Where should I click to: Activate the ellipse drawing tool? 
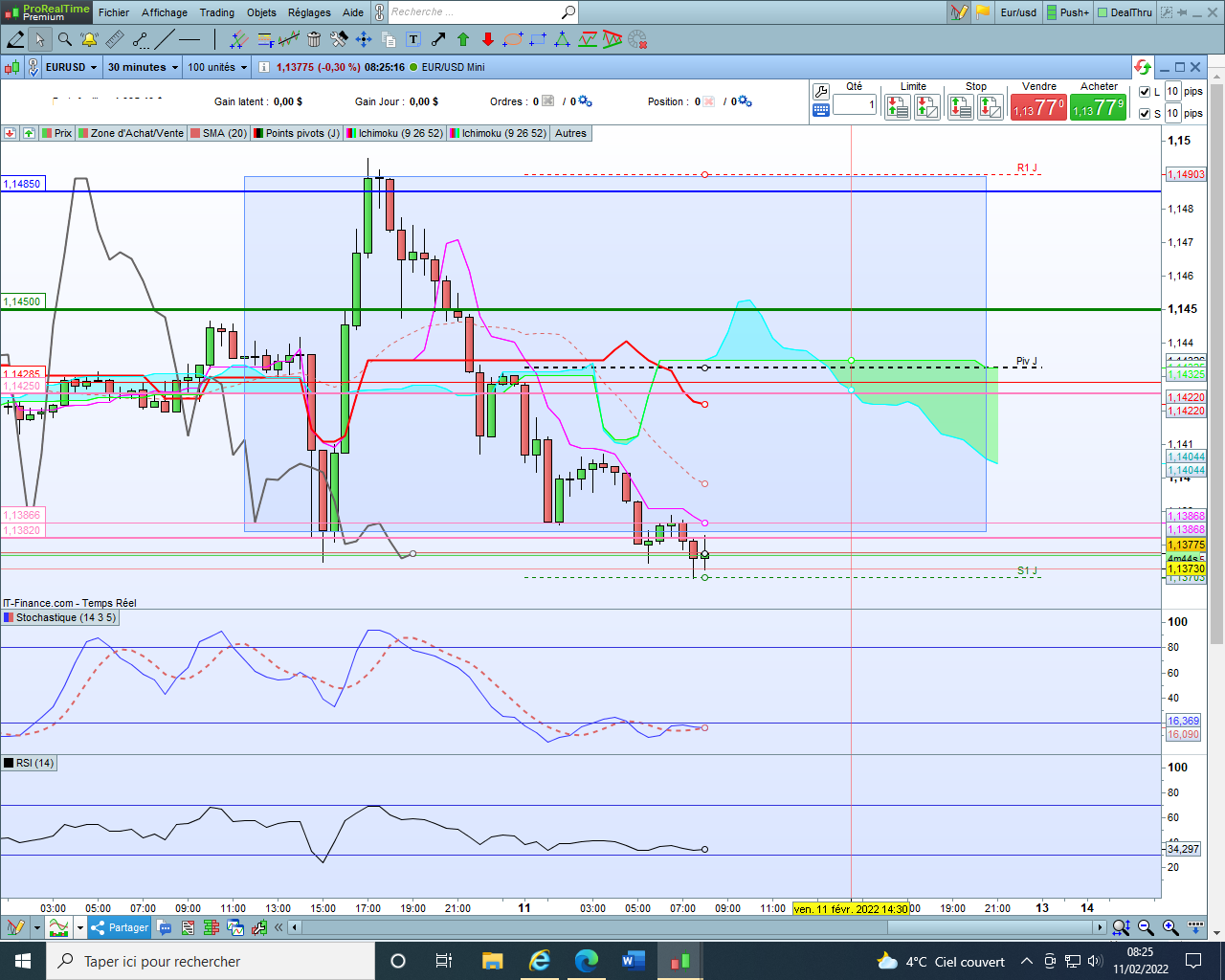513,39
